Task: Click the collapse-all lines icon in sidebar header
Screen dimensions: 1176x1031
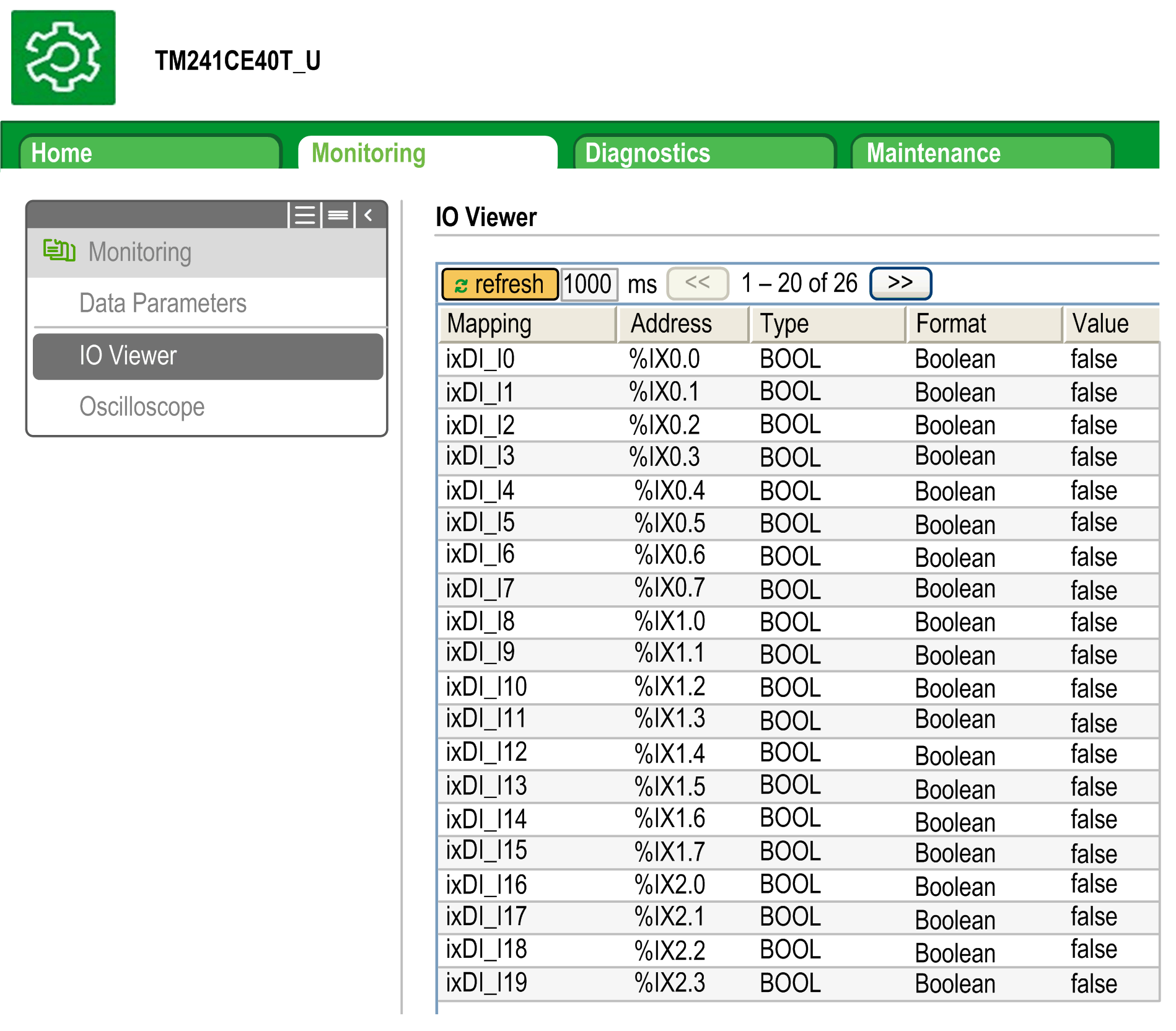Action: point(338,216)
